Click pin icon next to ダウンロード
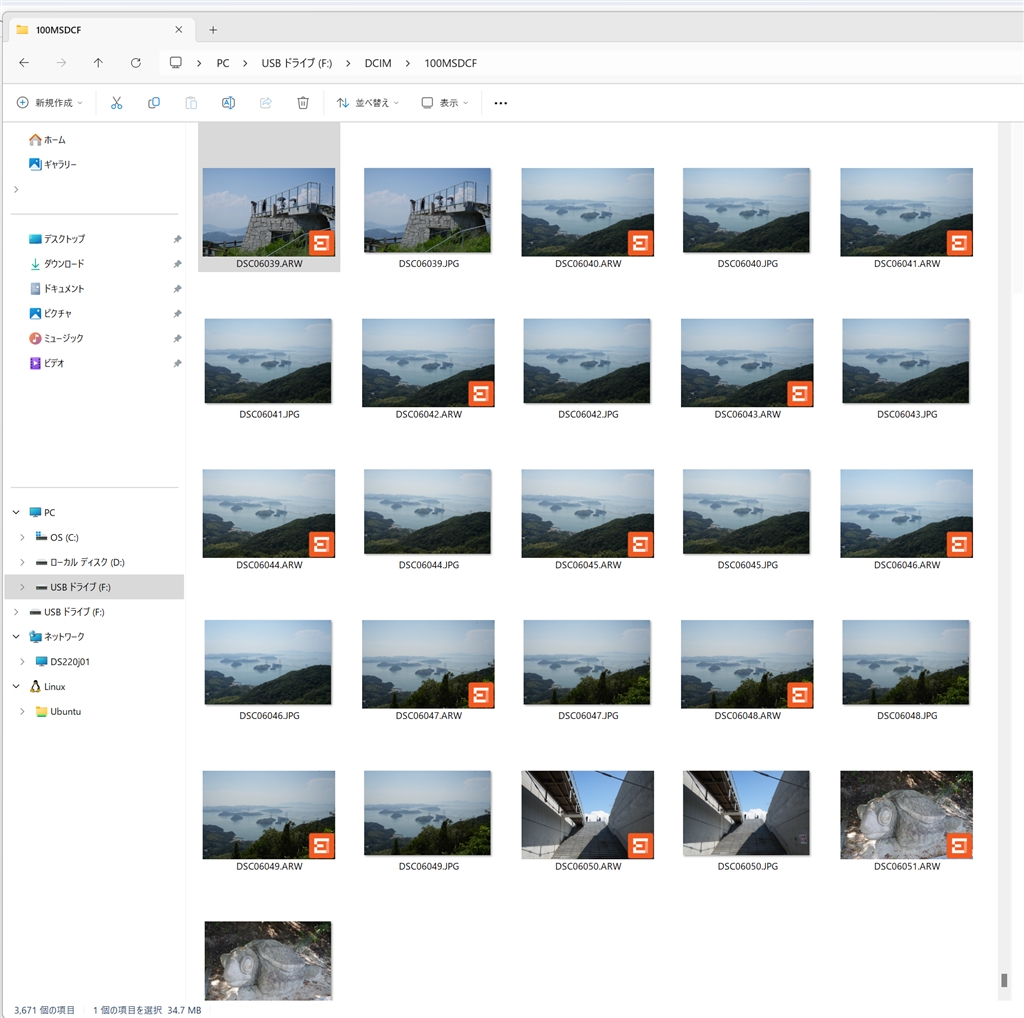 pyautogui.click(x=177, y=264)
